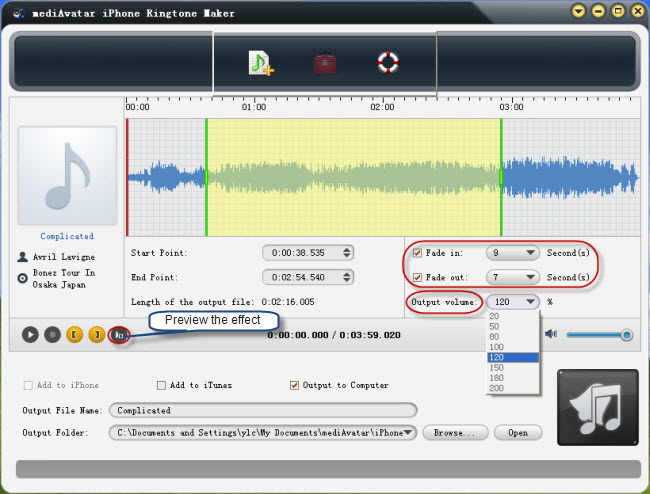Adjust End Point stepper arrows
Screen dimensions: 650x494
coord(347,277)
